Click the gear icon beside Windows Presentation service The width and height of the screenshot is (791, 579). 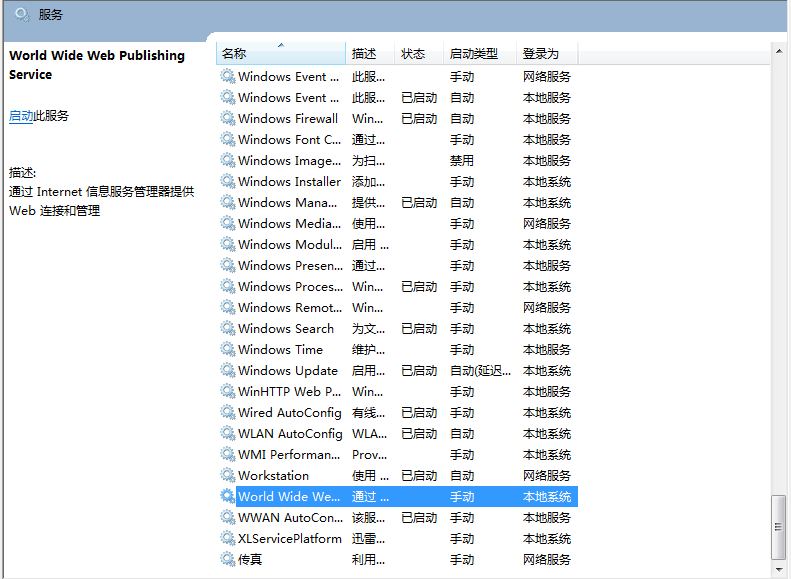click(x=228, y=265)
